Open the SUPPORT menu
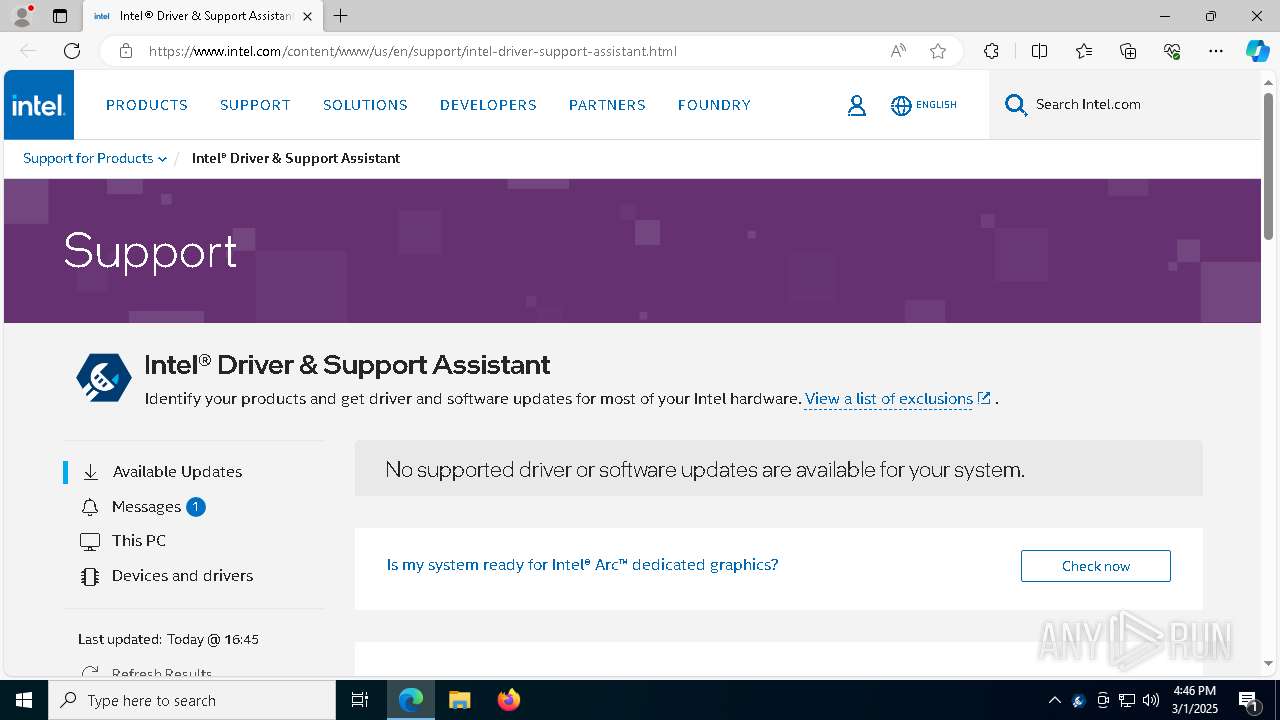 pos(255,105)
